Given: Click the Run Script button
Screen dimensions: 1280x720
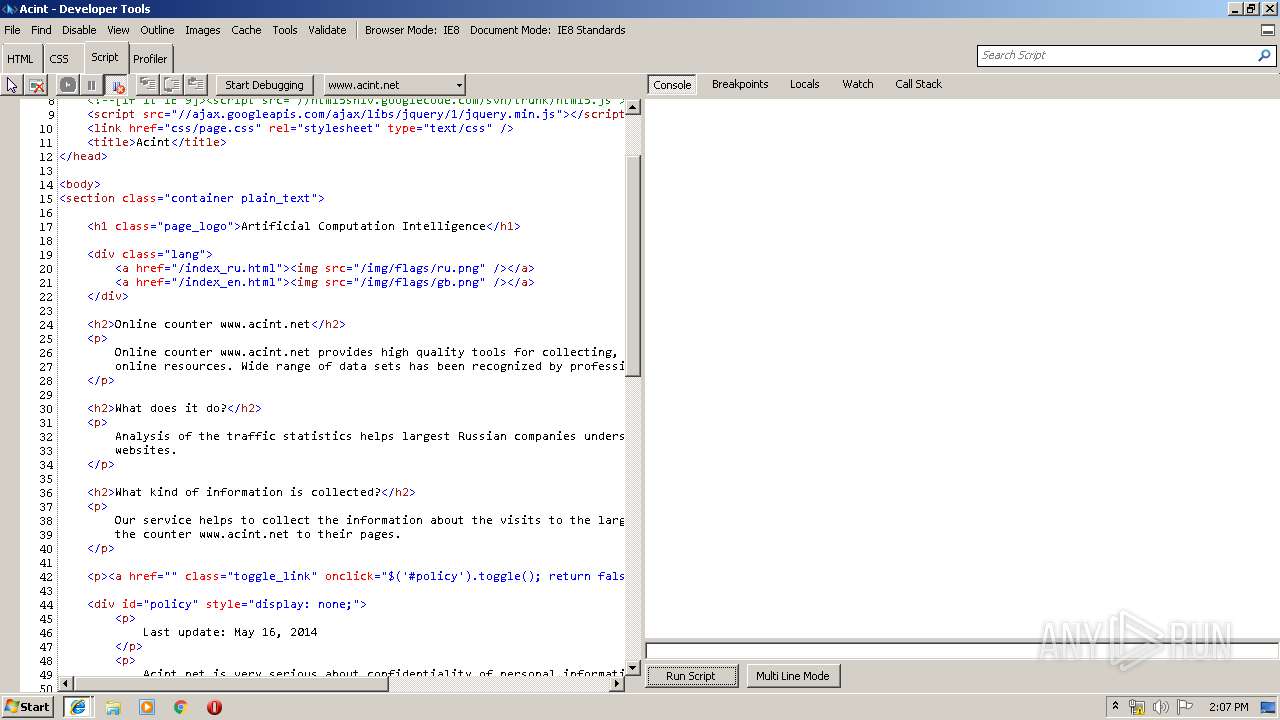Looking at the screenshot, I should pos(691,676).
